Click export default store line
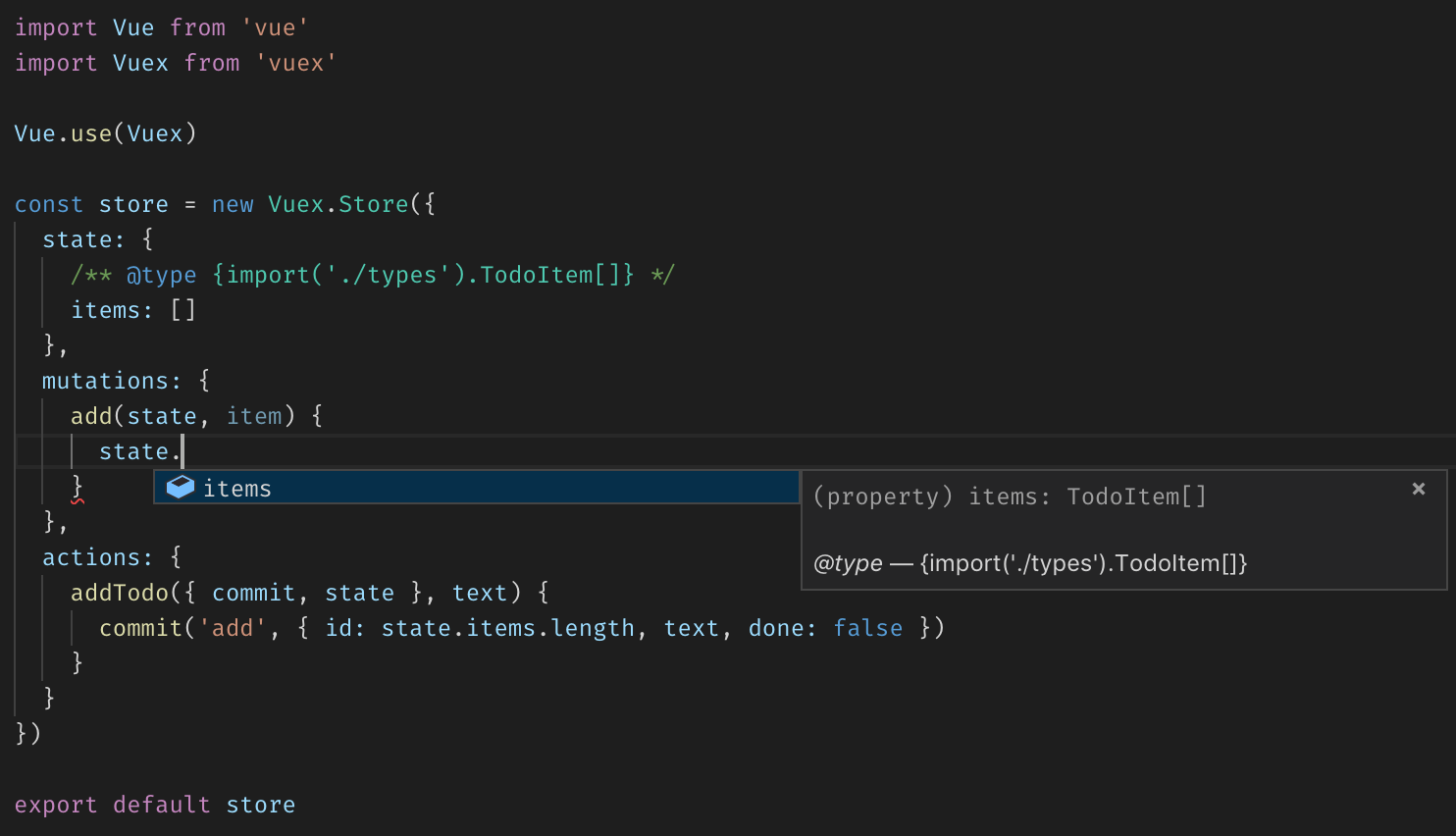1456x836 pixels. [154, 805]
